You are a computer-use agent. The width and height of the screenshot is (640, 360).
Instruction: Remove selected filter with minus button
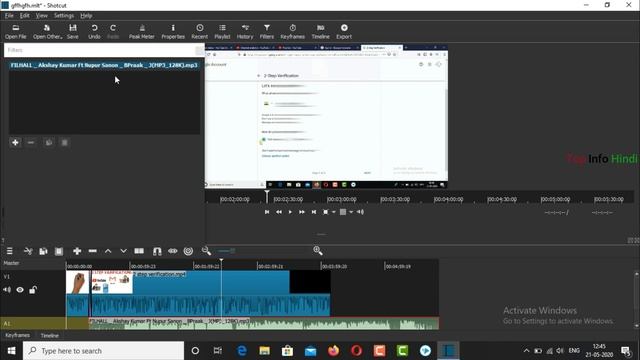tap(31, 142)
